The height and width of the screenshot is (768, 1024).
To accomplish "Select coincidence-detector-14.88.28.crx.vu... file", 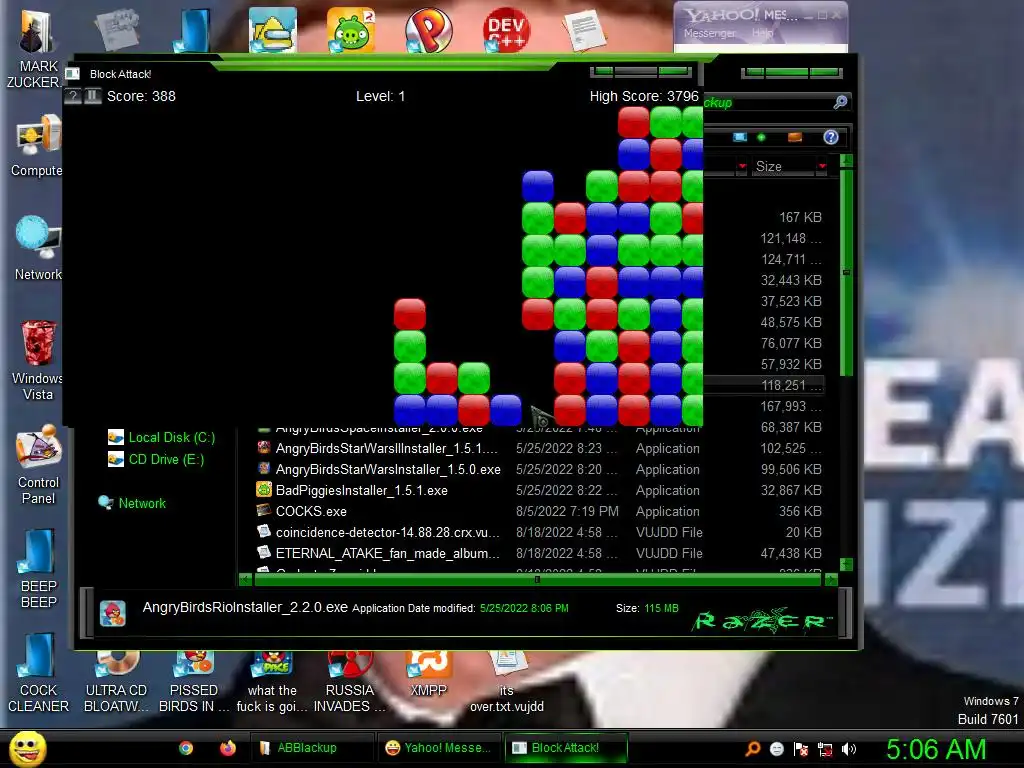I will coord(387,532).
